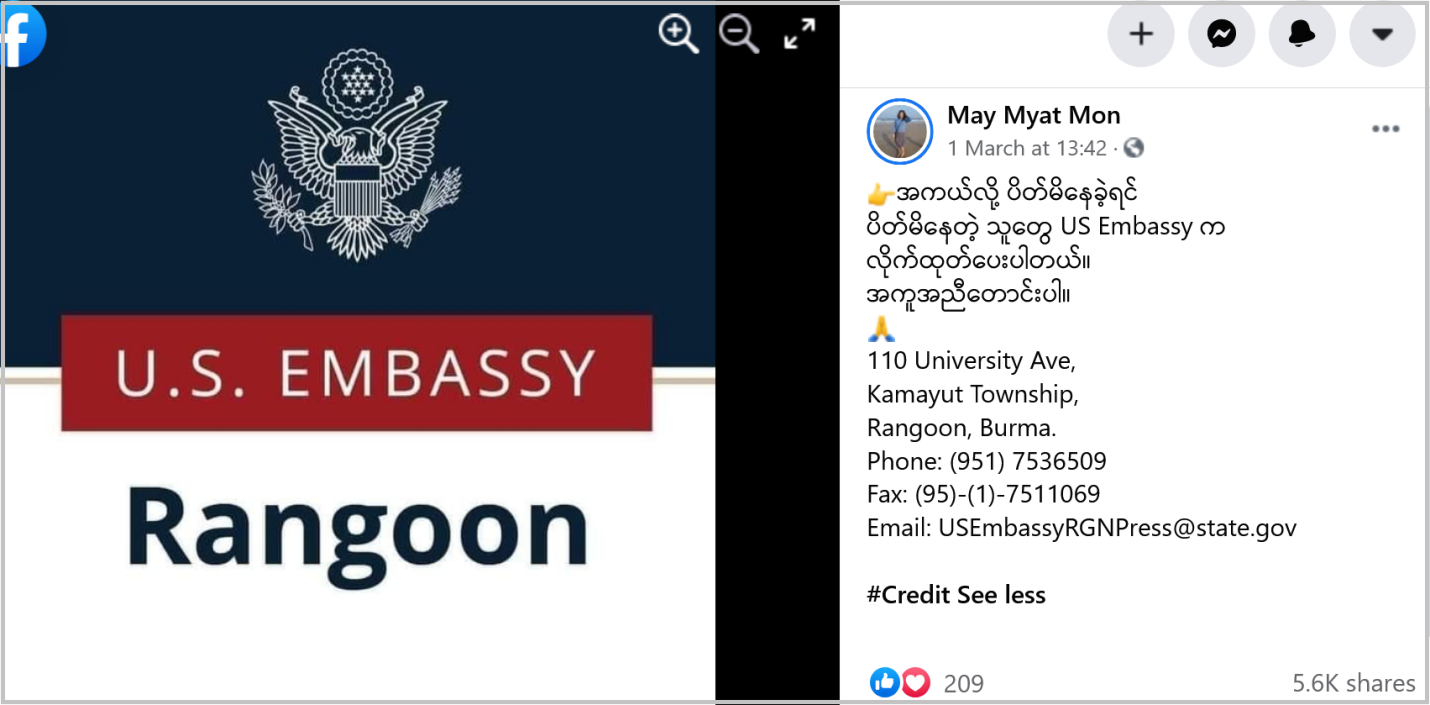Expand the account dropdown arrow

[x=1382, y=34]
